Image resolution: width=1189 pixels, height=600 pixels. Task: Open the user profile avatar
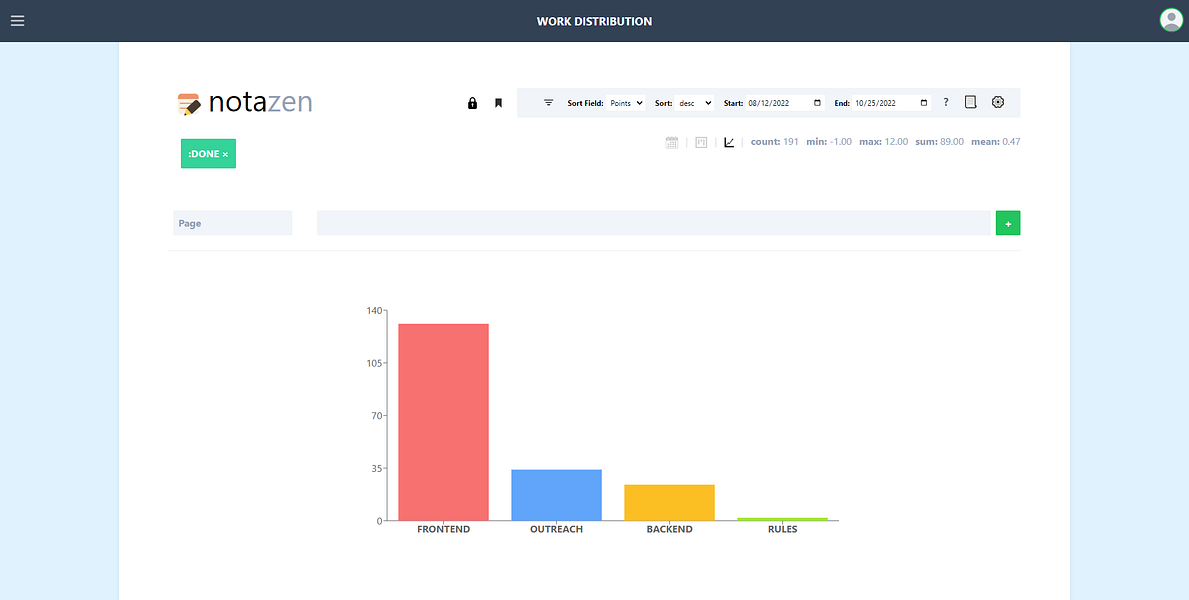(1171, 20)
